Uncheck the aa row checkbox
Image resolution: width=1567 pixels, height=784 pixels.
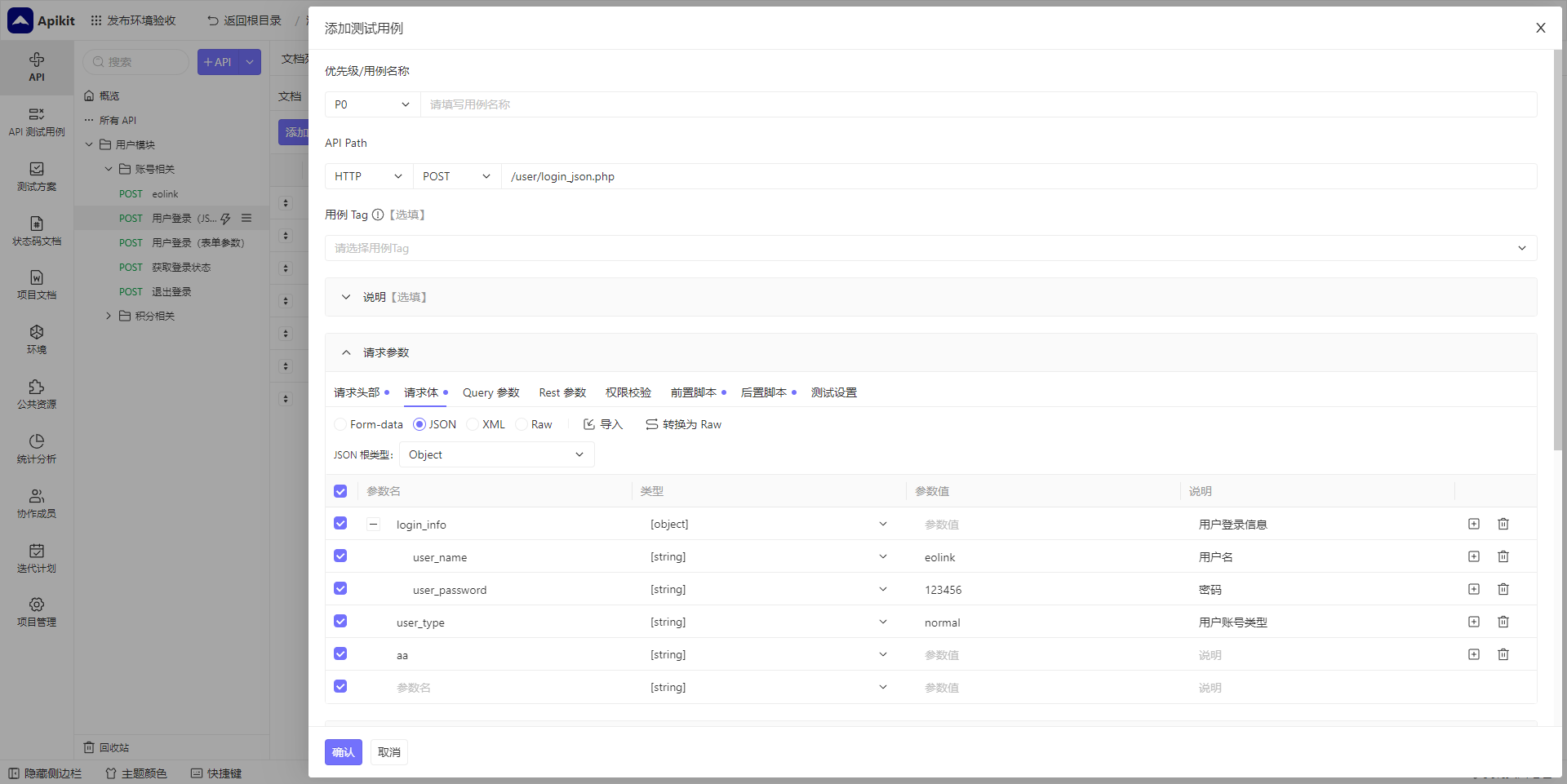point(340,653)
